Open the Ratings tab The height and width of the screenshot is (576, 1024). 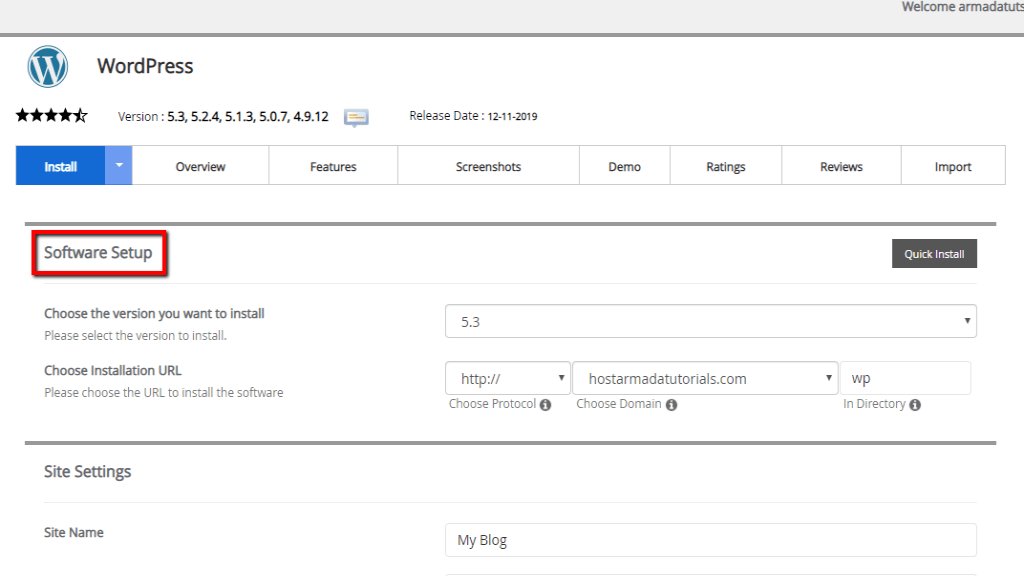[x=726, y=166]
